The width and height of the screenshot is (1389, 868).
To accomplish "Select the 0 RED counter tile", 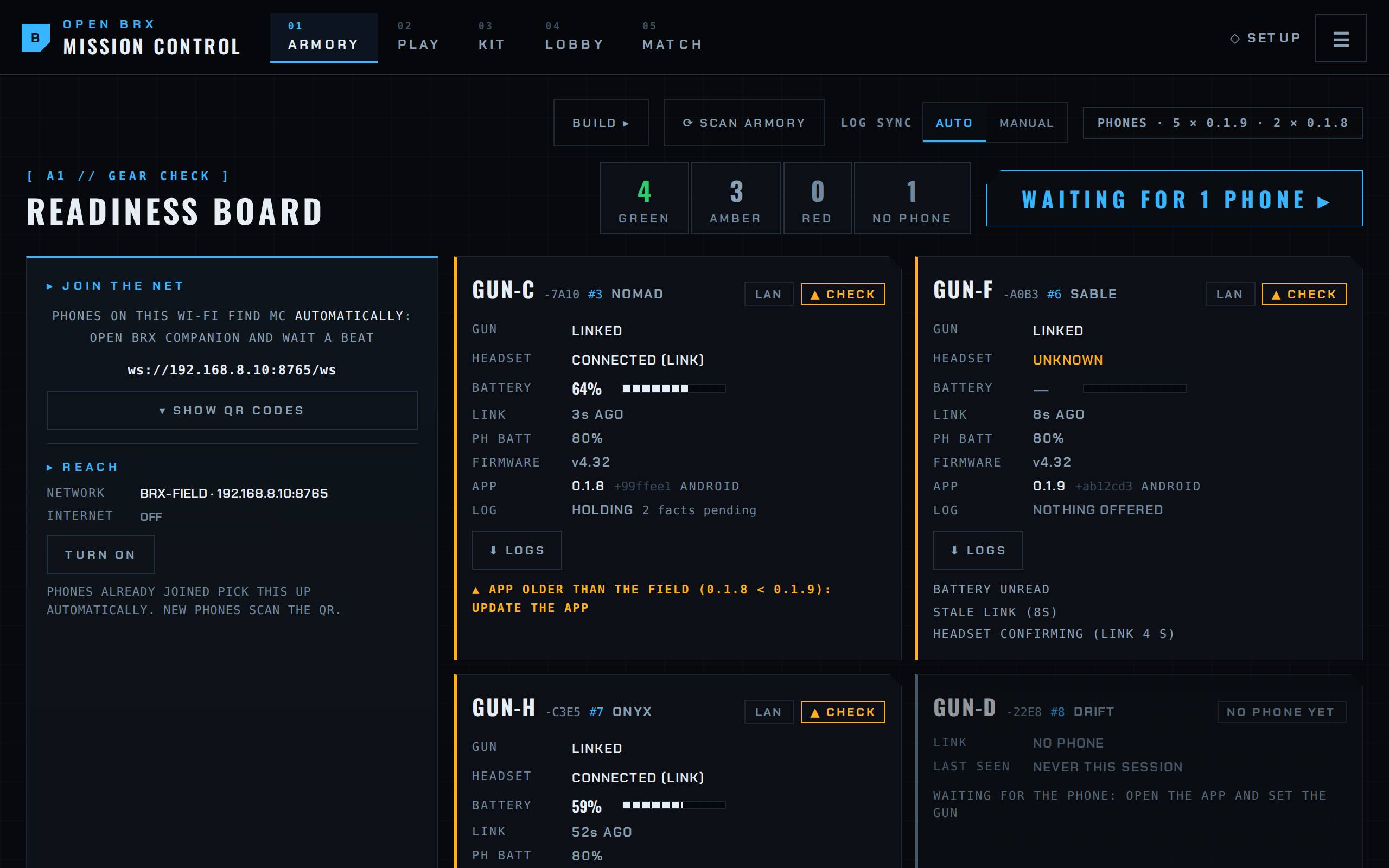I will pos(817,198).
